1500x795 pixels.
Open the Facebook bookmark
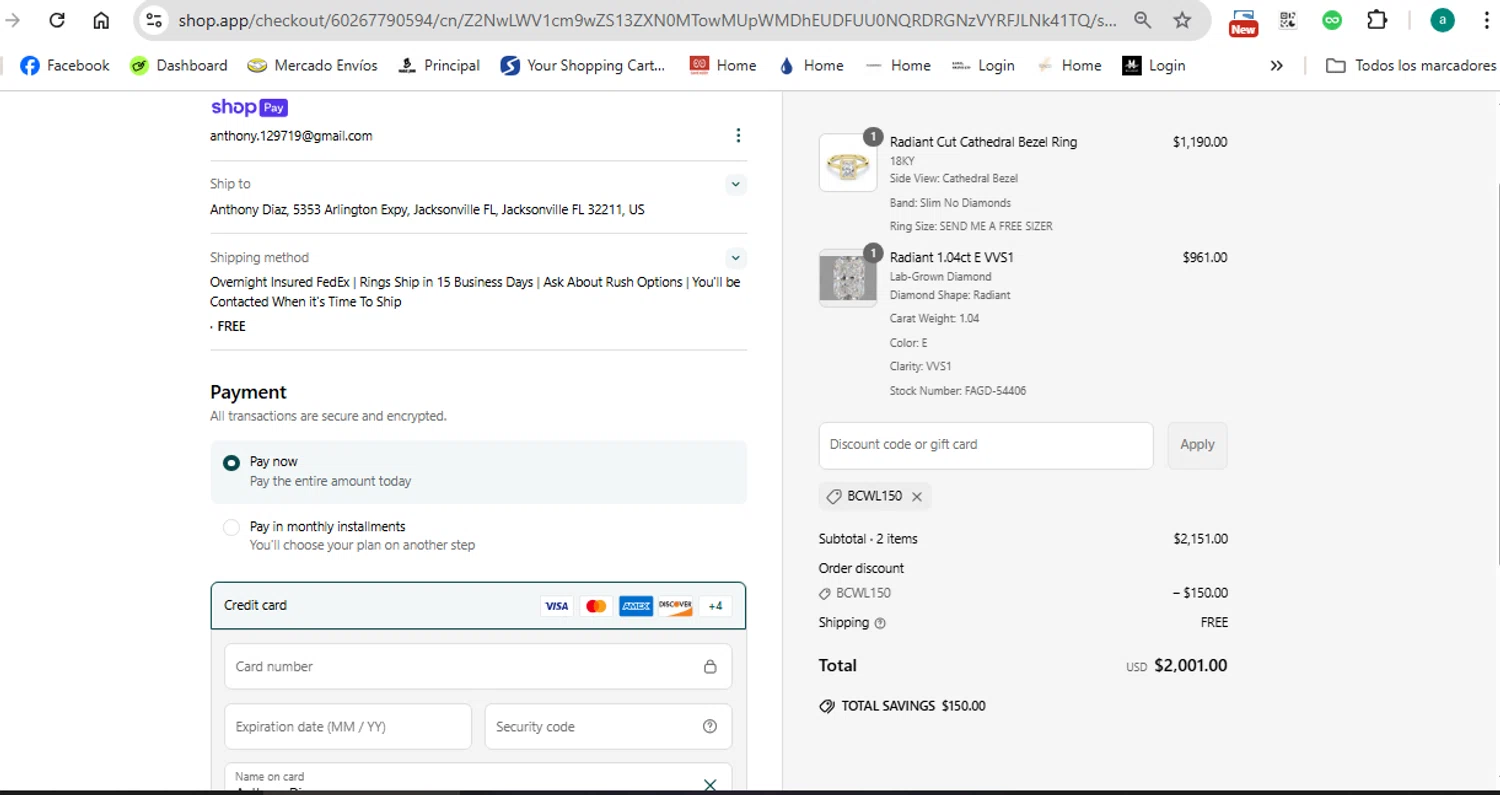(x=65, y=65)
